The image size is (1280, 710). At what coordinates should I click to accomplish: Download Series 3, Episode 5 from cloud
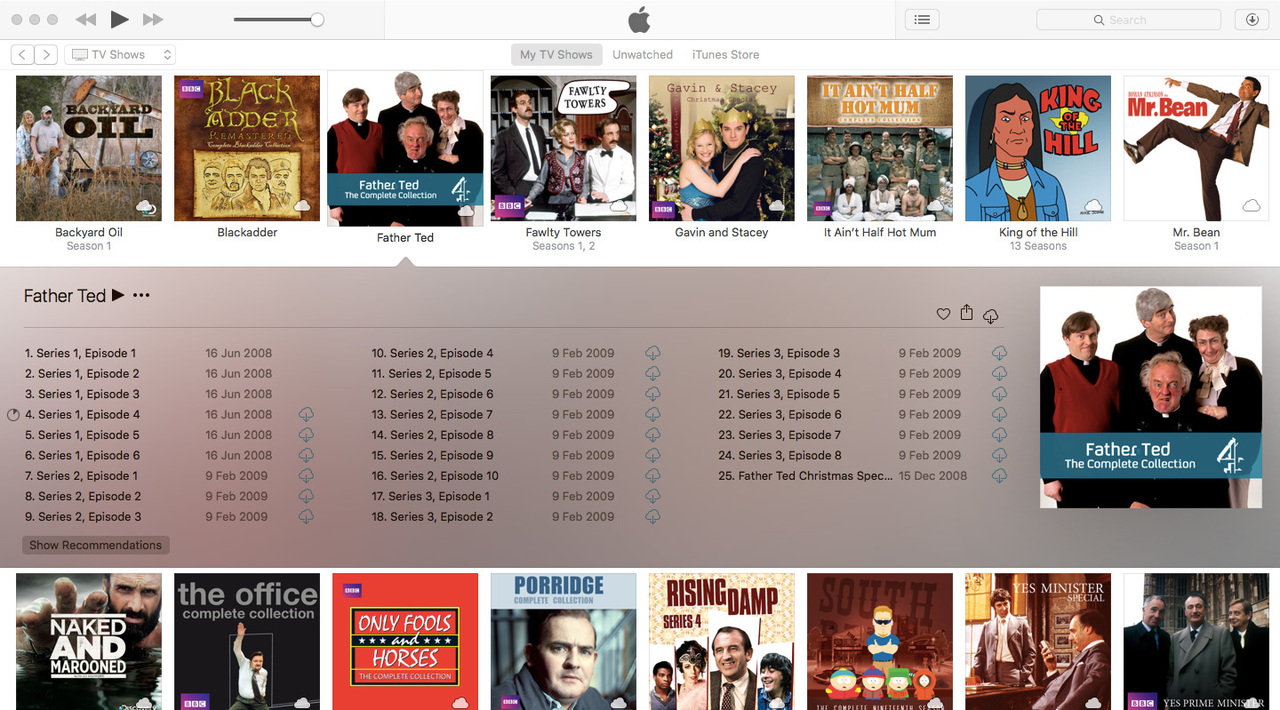click(x=999, y=394)
